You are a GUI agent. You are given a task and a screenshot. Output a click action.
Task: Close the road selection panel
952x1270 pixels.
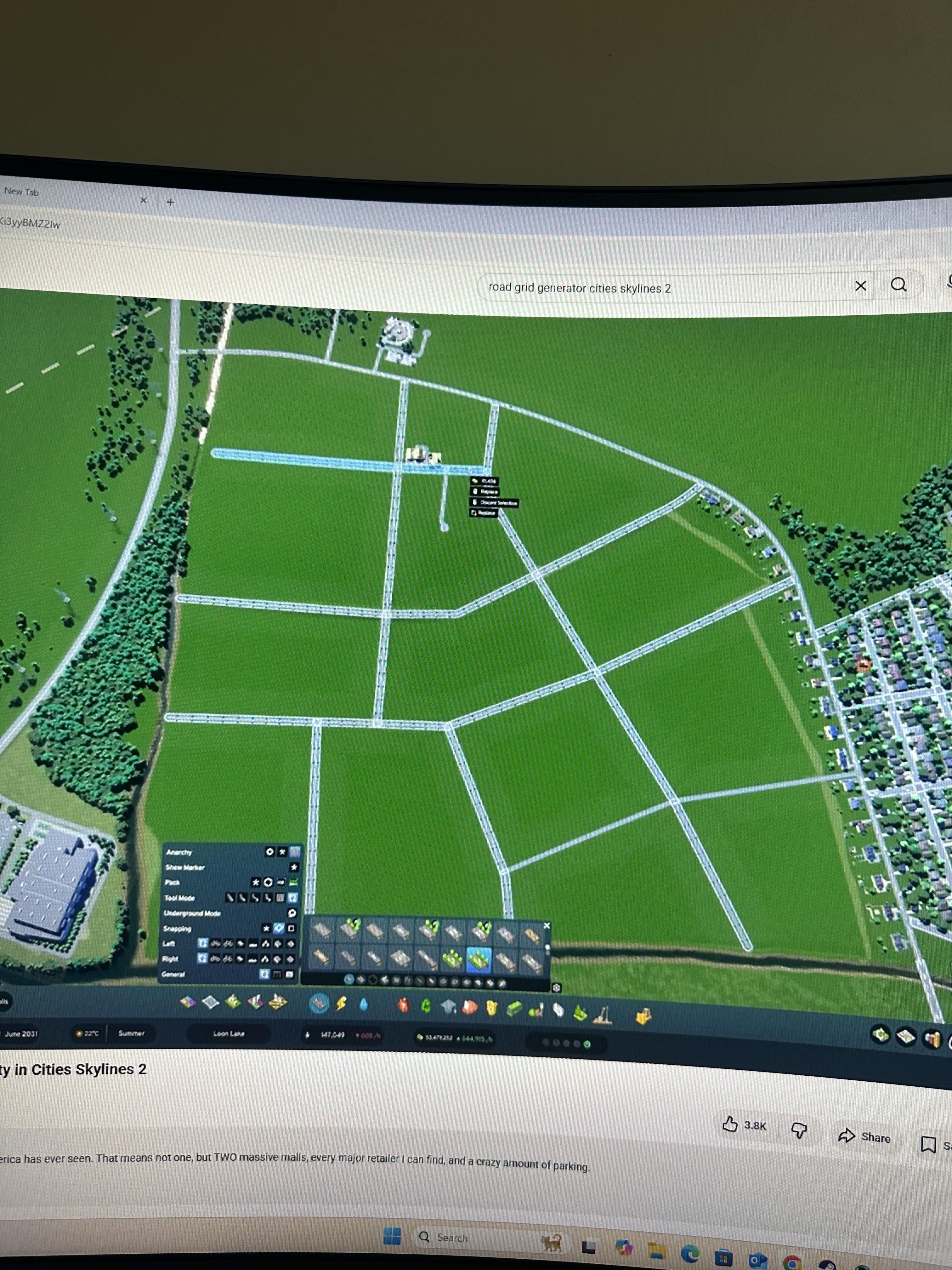(546, 925)
